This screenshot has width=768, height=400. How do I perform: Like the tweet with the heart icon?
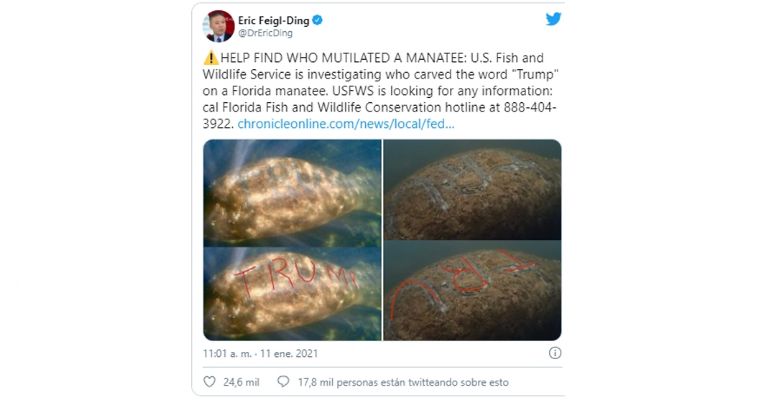click(x=209, y=382)
